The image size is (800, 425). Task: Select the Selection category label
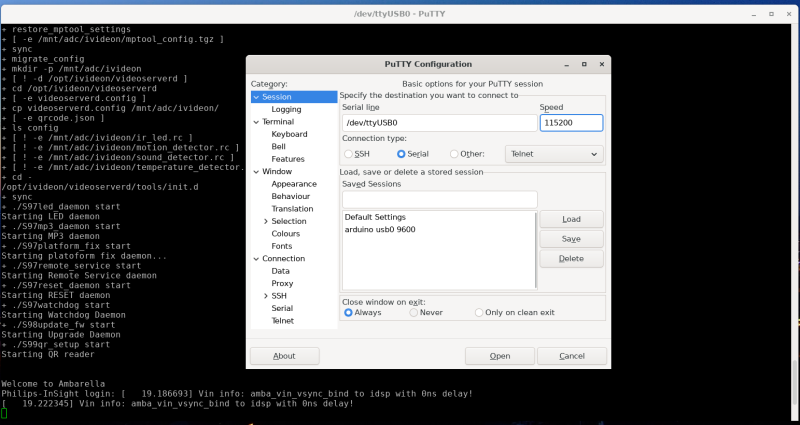point(289,221)
